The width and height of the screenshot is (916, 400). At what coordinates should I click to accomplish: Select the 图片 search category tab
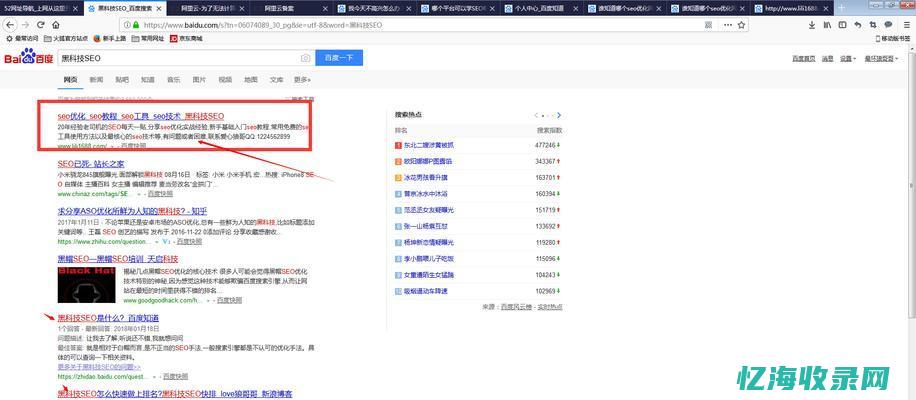[199, 79]
